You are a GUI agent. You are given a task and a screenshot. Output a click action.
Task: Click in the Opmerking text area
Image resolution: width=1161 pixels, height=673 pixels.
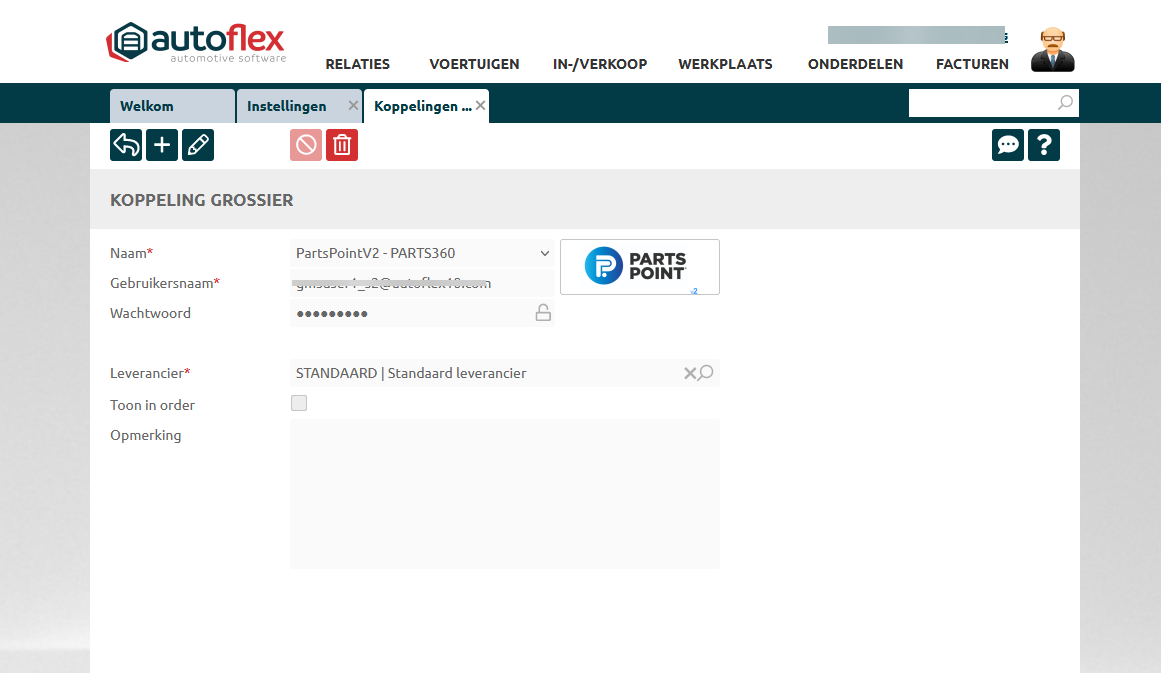[504, 494]
